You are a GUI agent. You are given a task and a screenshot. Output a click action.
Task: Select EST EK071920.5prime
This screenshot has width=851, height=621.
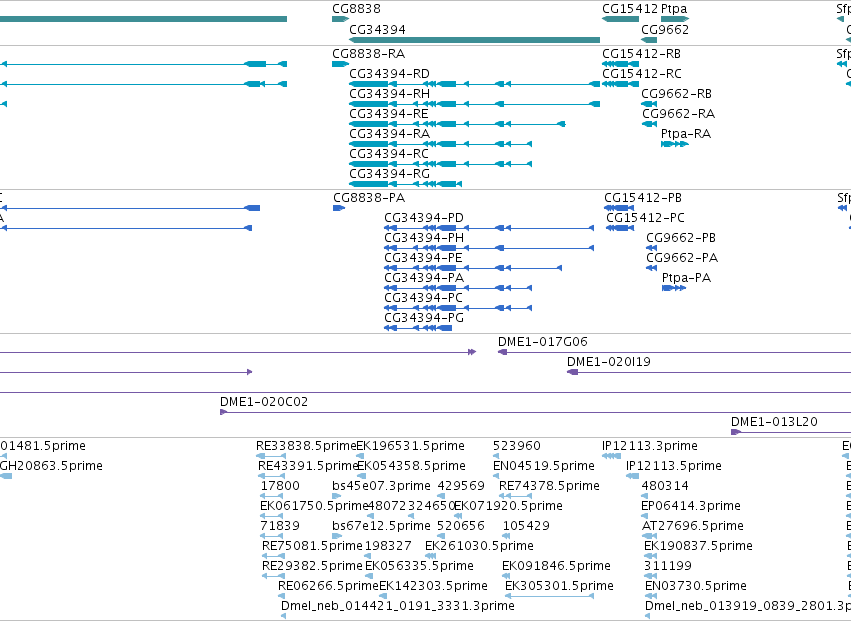(508, 506)
